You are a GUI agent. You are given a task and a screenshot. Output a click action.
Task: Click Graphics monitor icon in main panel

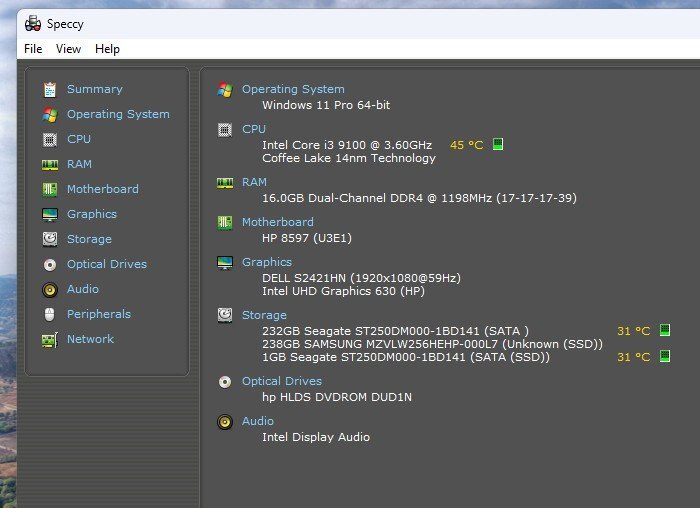pos(225,262)
